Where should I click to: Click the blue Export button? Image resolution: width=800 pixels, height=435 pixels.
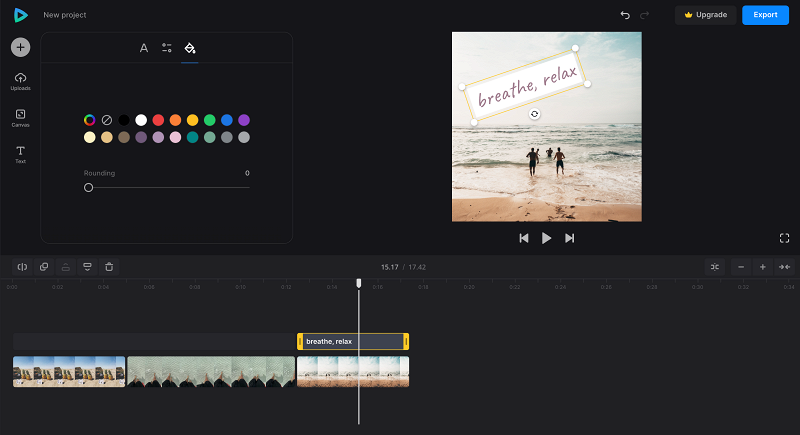[765, 15]
